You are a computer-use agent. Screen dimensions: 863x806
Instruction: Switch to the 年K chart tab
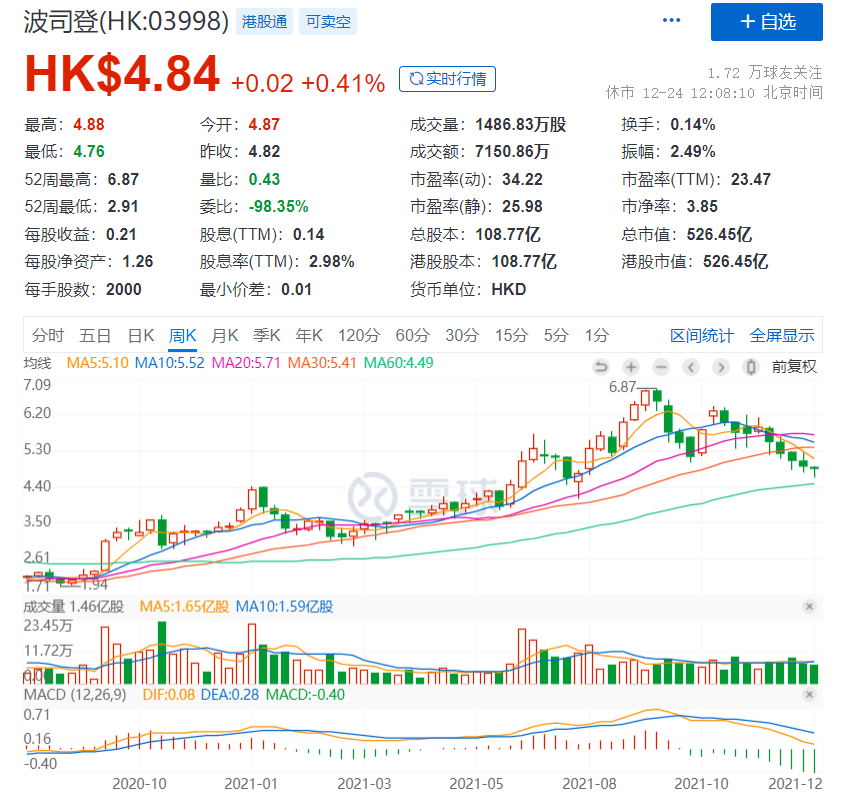coord(309,335)
